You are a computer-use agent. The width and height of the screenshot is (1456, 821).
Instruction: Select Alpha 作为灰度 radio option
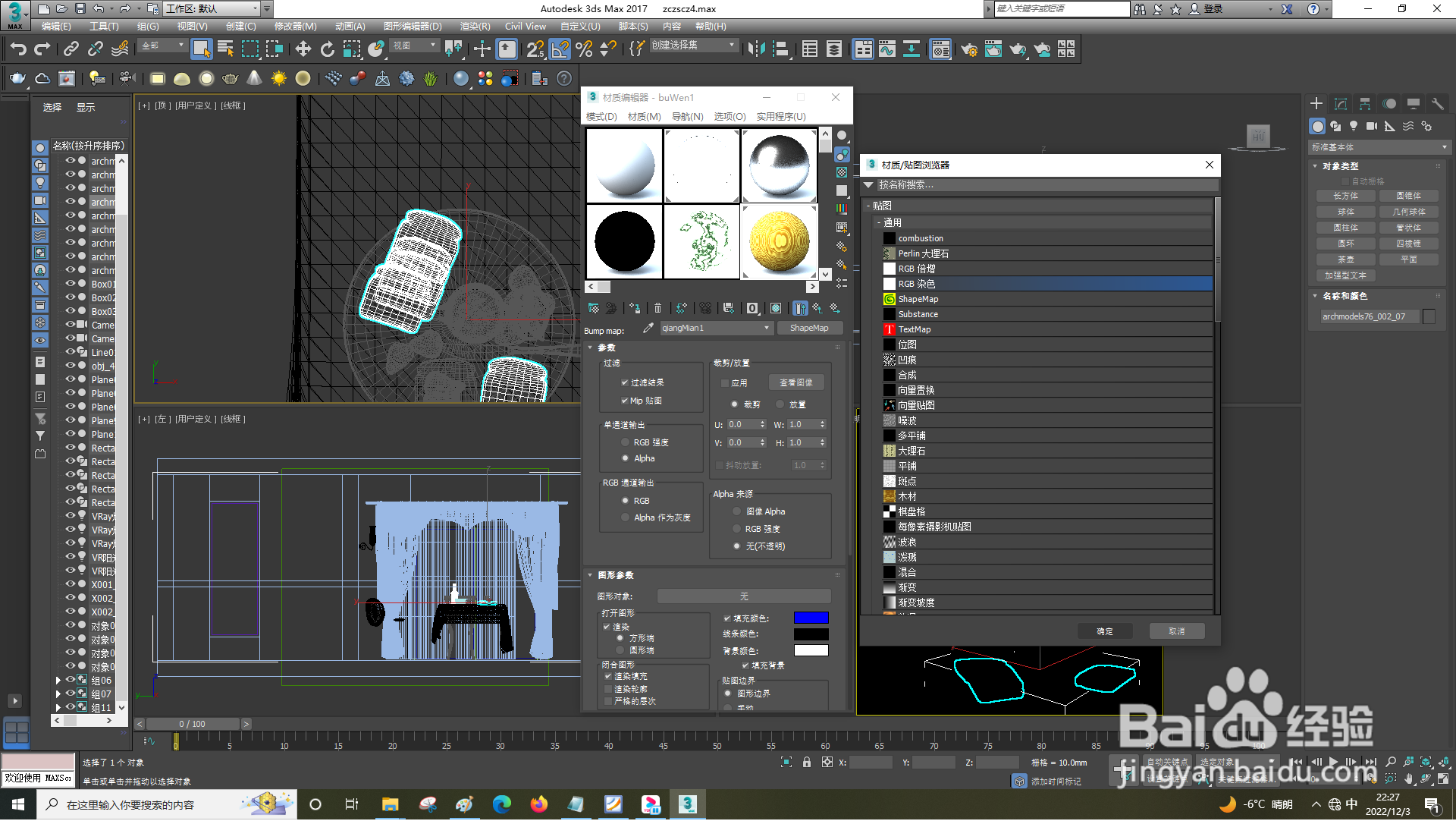coord(626,517)
